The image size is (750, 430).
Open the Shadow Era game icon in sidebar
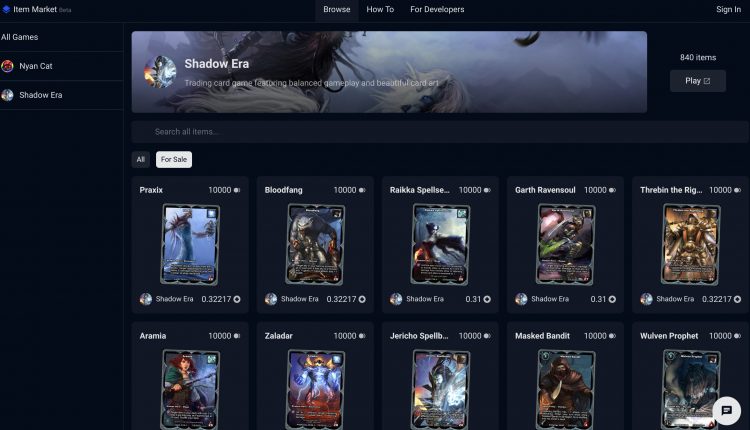pos(7,95)
